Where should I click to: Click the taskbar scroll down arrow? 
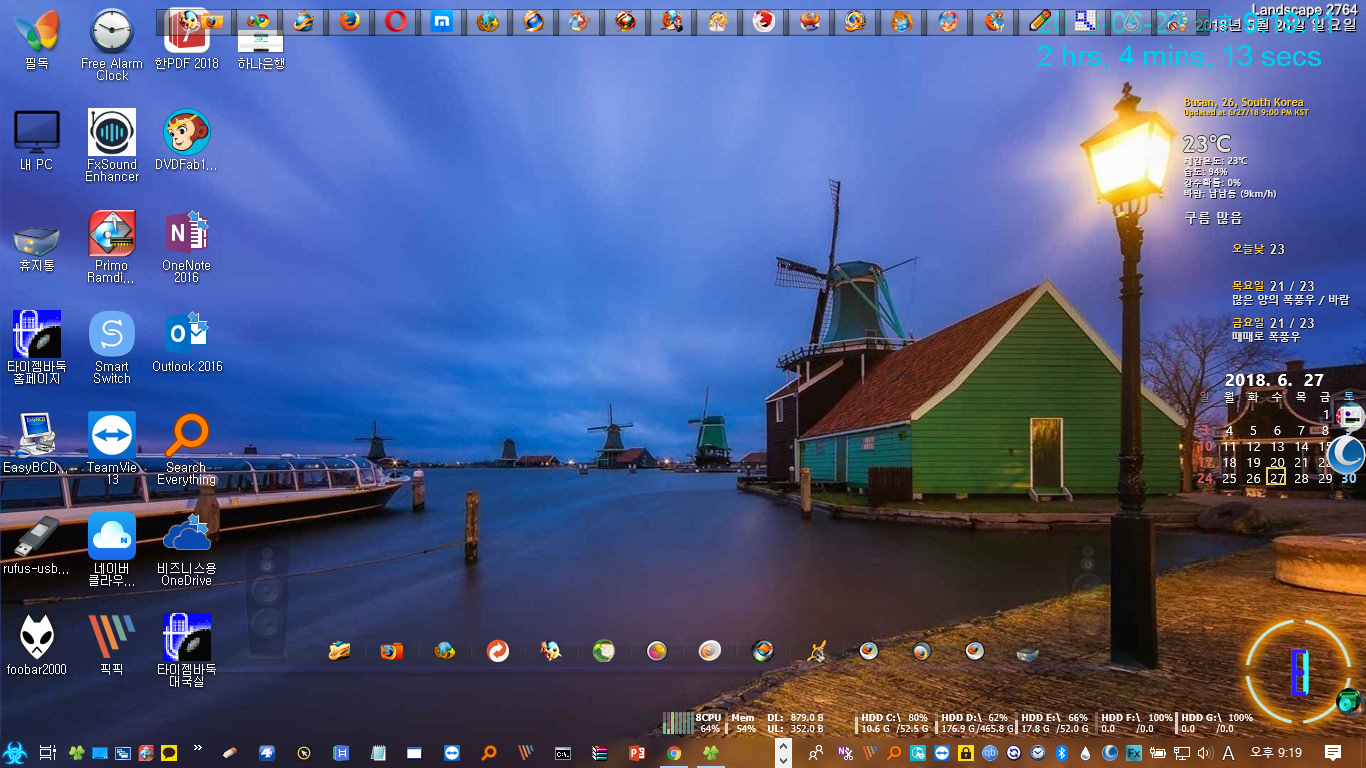[x=783, y=760]
